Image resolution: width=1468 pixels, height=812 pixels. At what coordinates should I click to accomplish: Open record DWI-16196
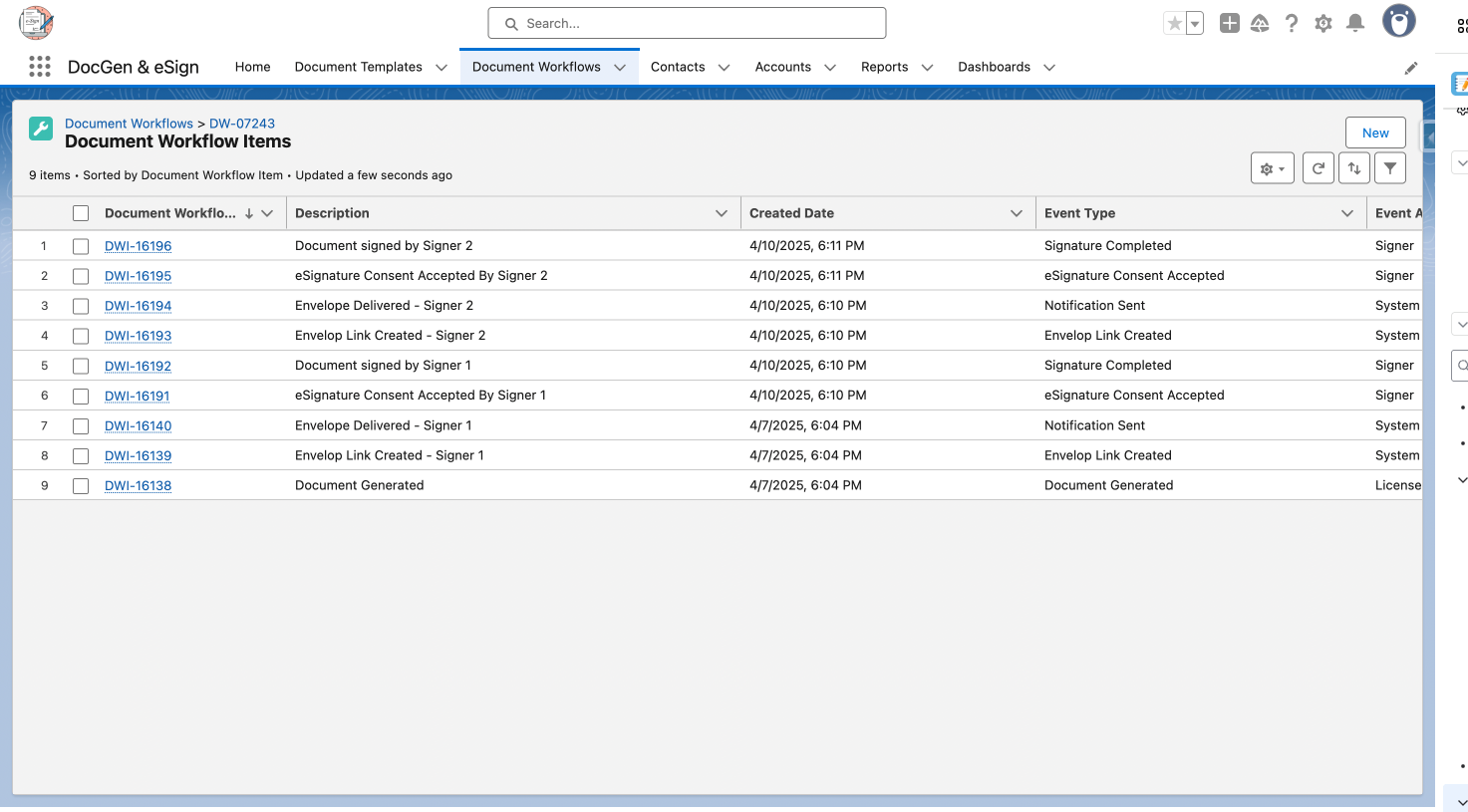tap(138, 246)
